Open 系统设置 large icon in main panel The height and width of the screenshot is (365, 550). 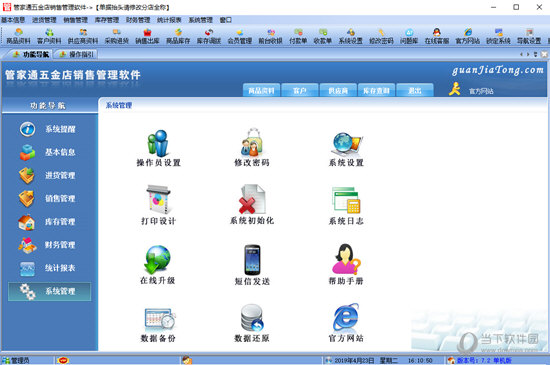(x=346, y=148)
